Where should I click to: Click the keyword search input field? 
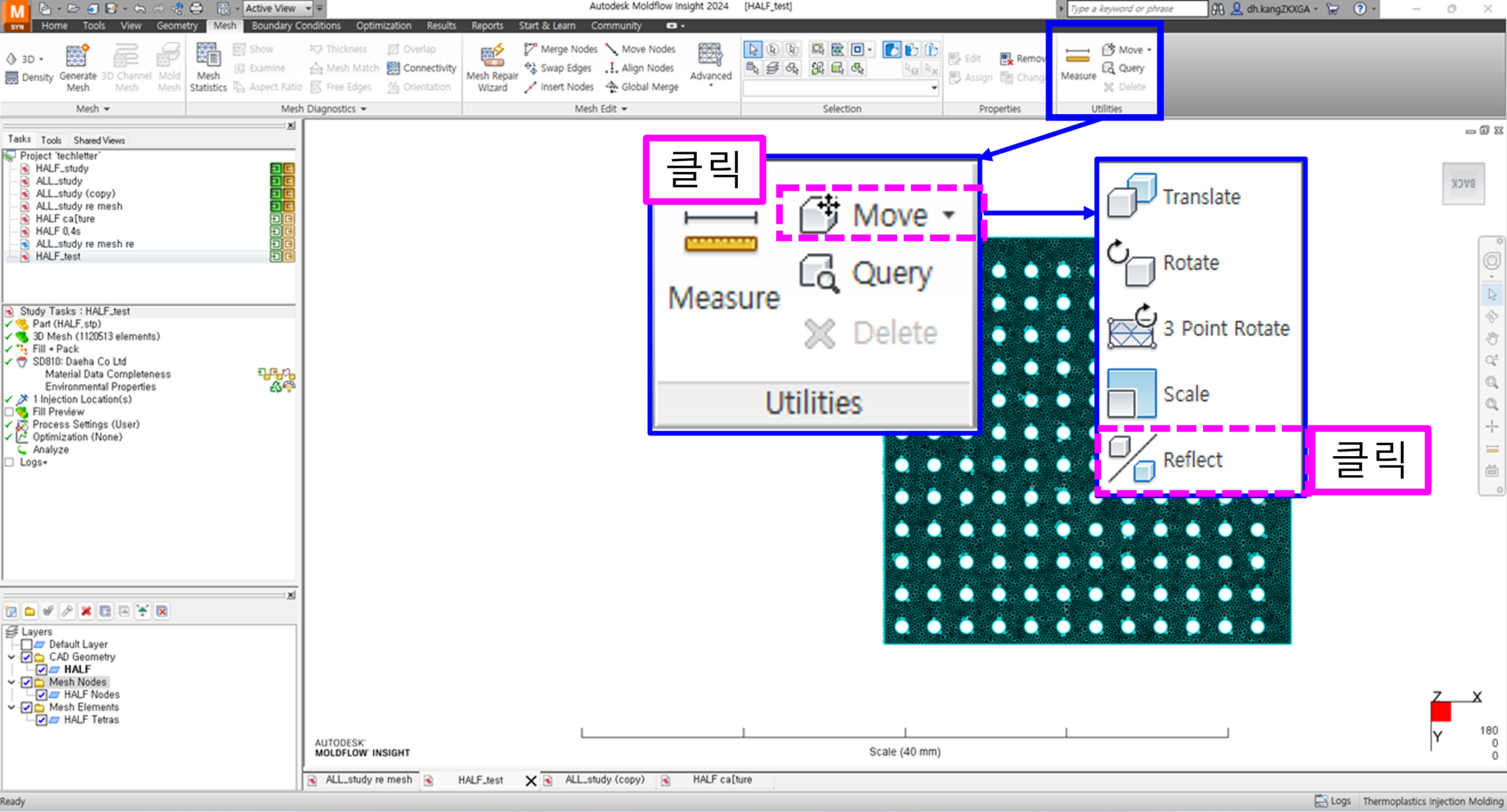[x=1136, y=9]
